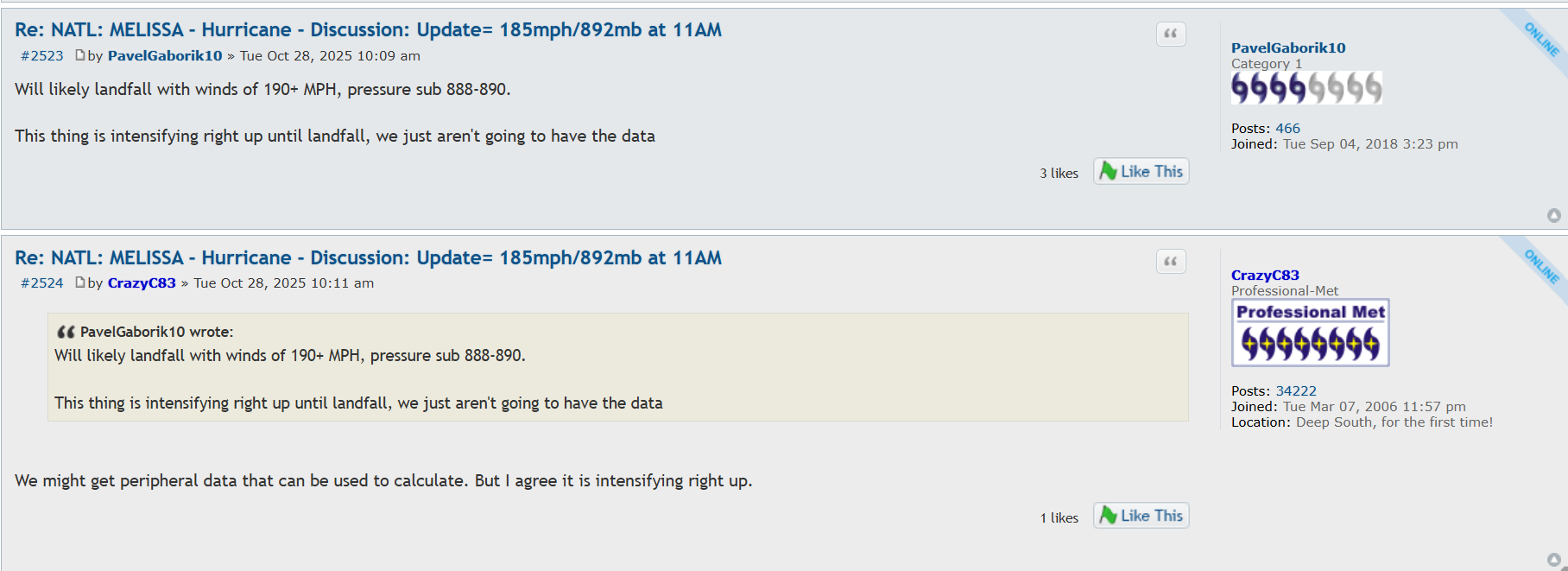Click the #2523 post number link
The height and width of the screenshot is (571, 1568).
(x=42, y=55)
